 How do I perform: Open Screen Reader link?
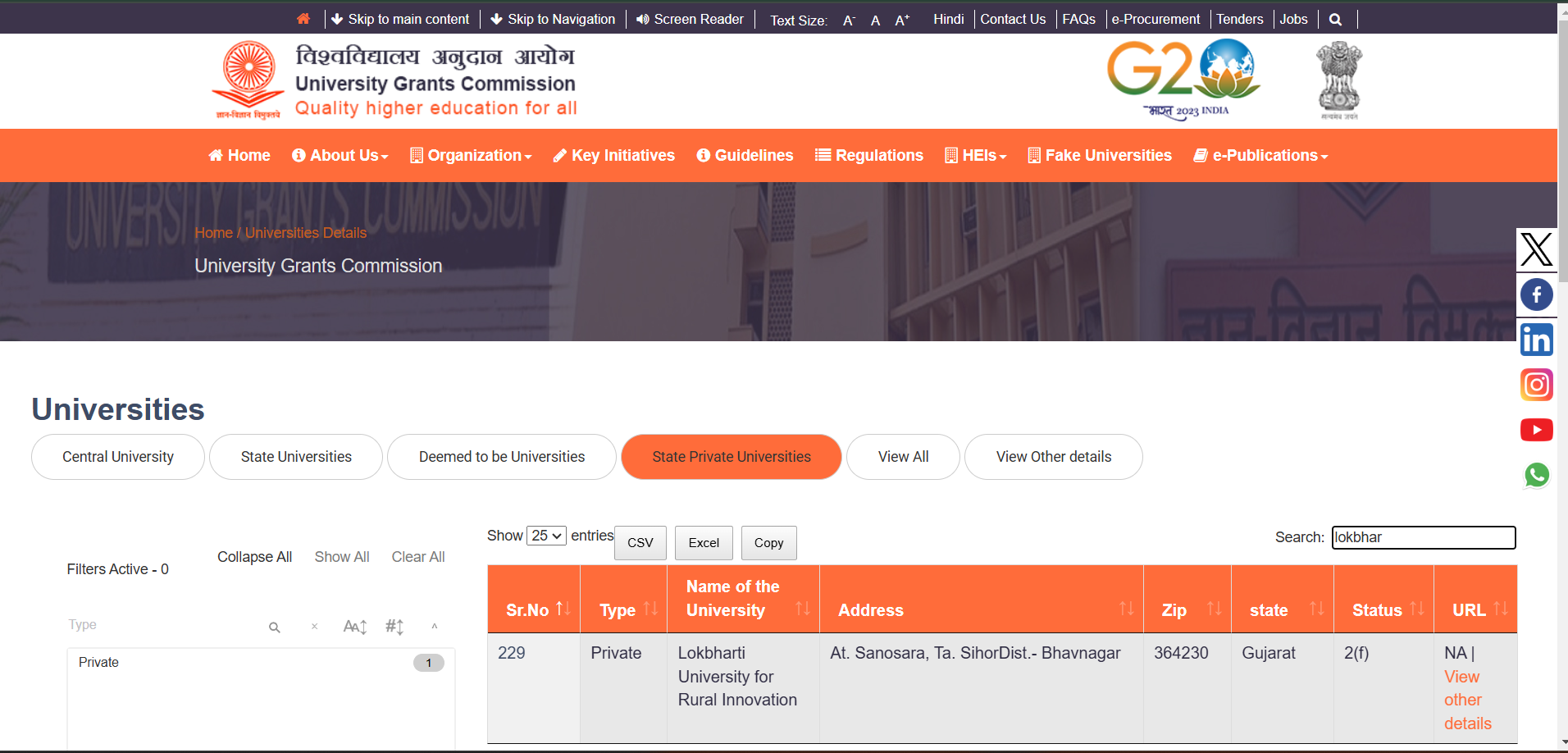[x=691, y=19]
